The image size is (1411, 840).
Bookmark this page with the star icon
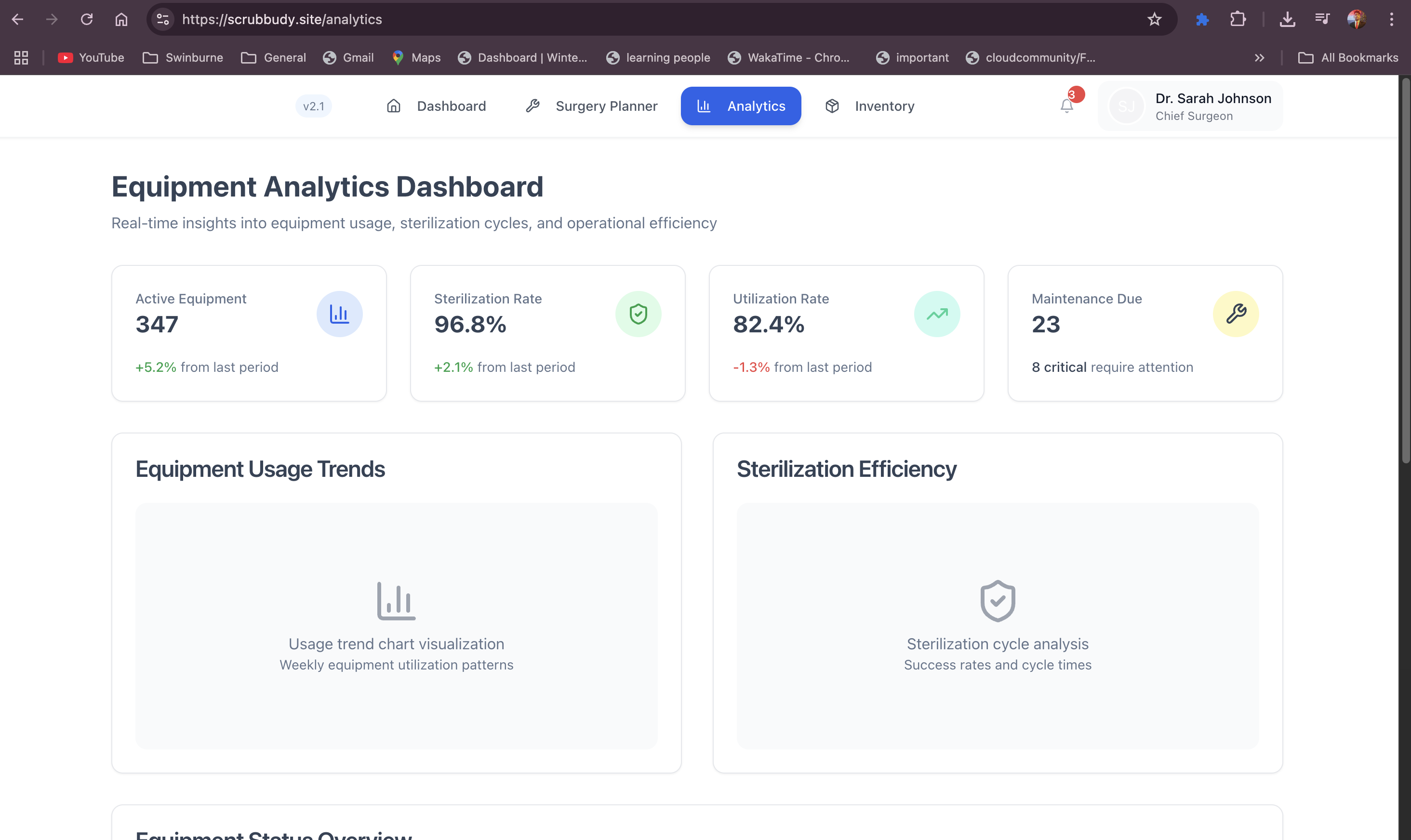click(1155, 19)
